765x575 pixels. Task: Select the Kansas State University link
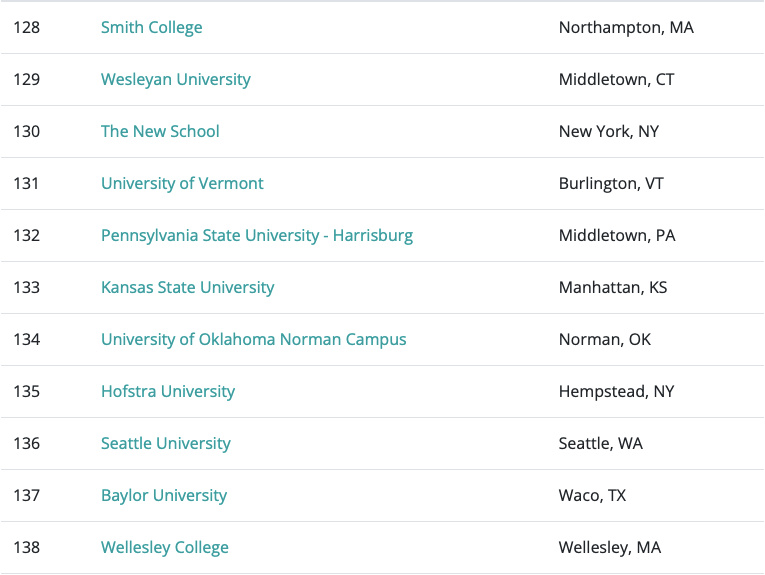187,288
